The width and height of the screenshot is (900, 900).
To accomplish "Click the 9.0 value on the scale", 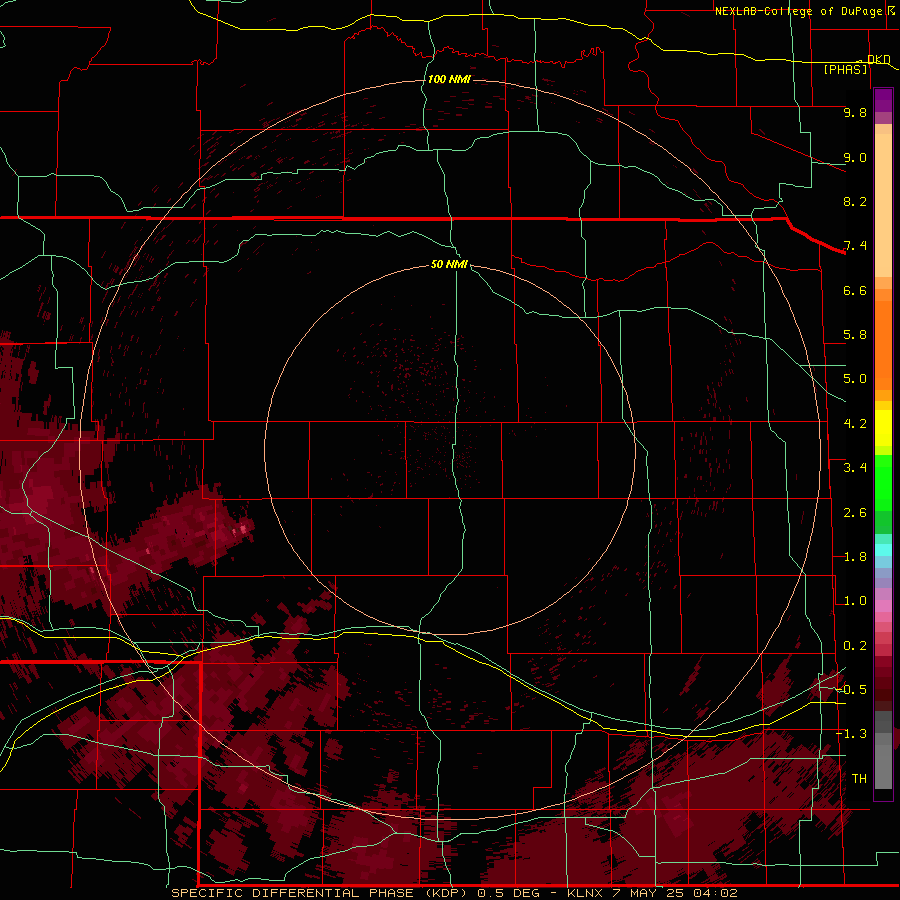I will pos(855,157).
